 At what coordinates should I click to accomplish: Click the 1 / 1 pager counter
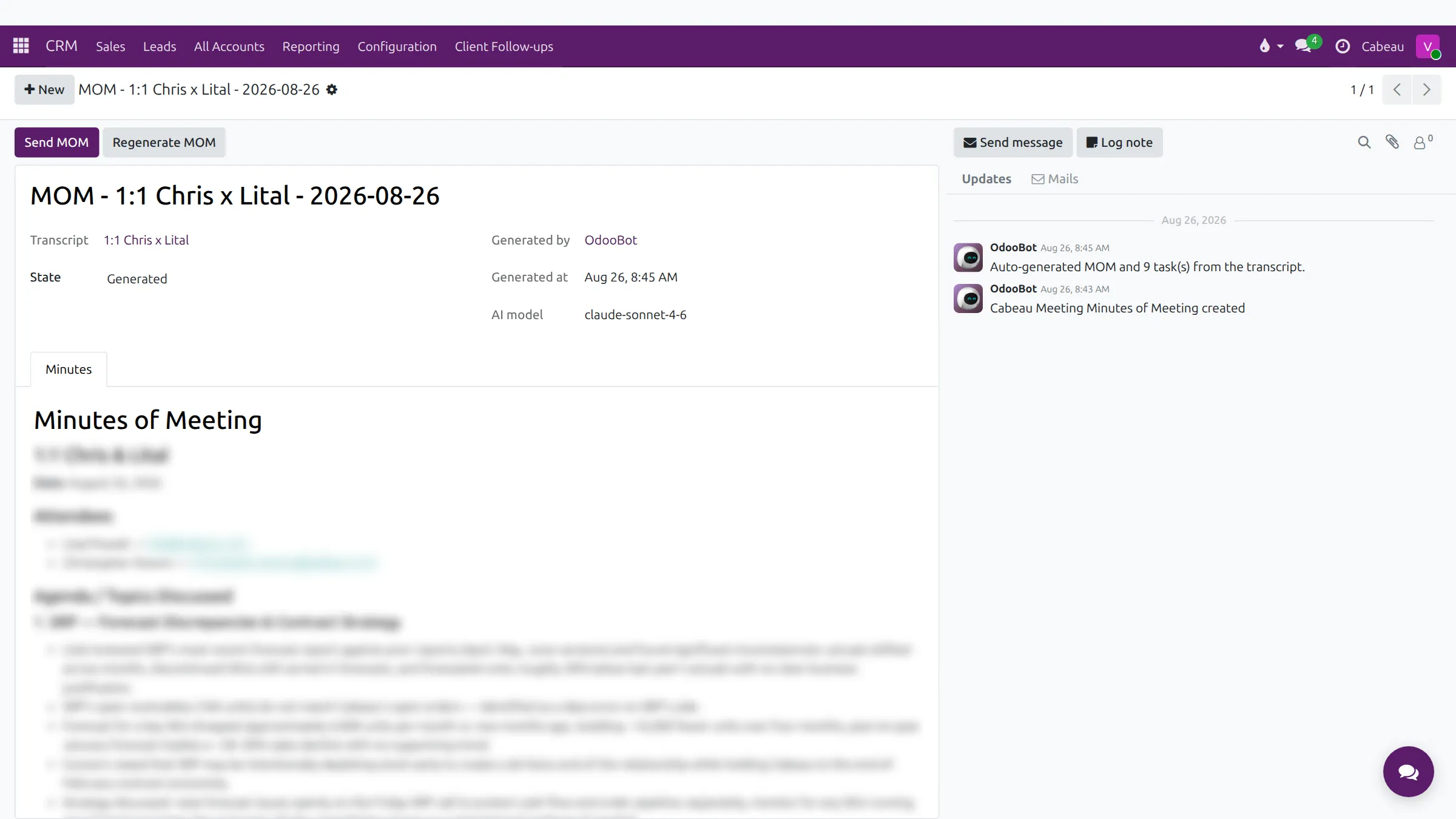[1361, 90]
